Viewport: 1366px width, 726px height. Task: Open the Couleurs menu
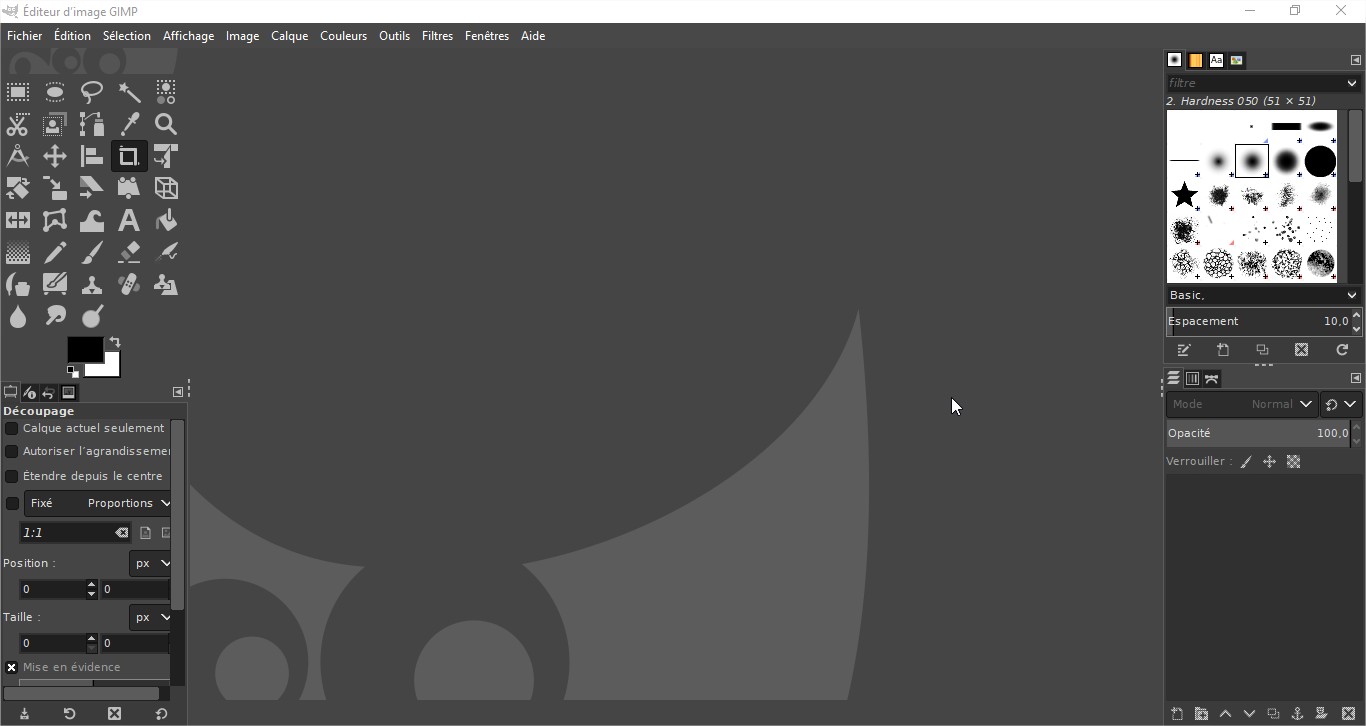pos(343,36)
